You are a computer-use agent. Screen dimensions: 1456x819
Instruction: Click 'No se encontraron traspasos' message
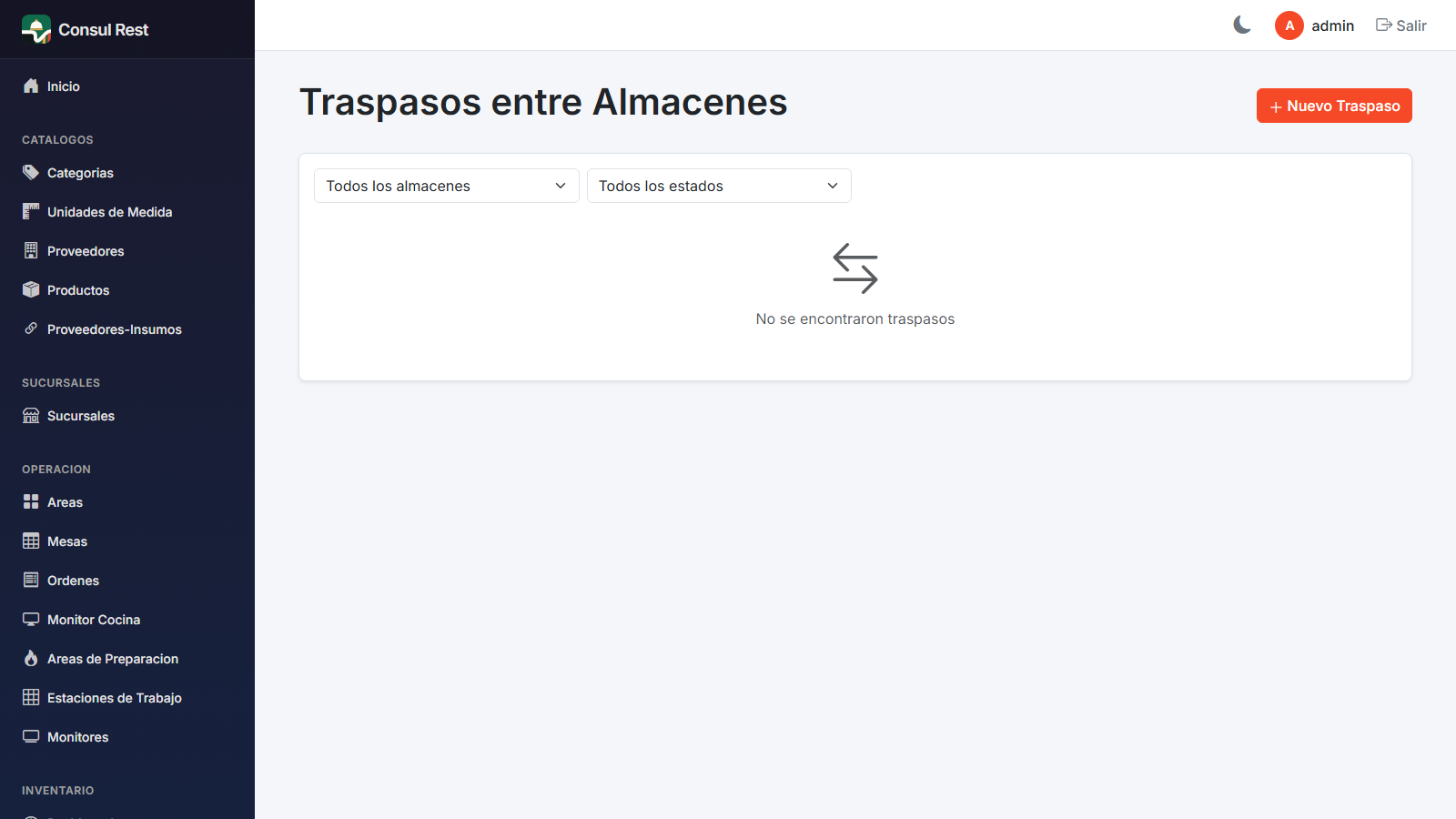tap(855, 319)
